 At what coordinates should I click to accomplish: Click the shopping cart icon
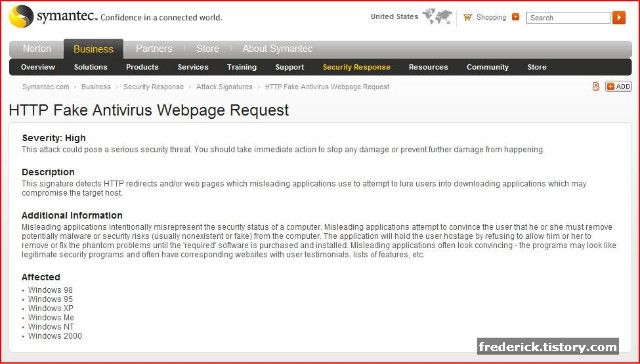(x=468, y=17)
